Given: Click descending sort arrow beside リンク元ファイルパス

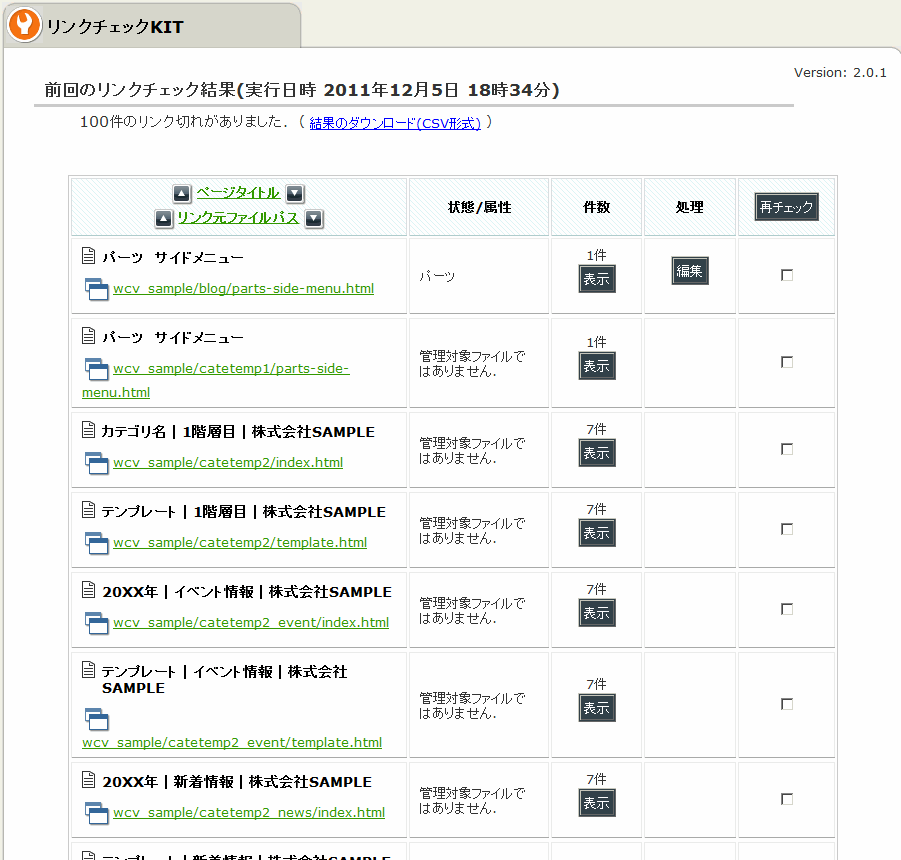Looking at the screenshot, I should point(314,219).
